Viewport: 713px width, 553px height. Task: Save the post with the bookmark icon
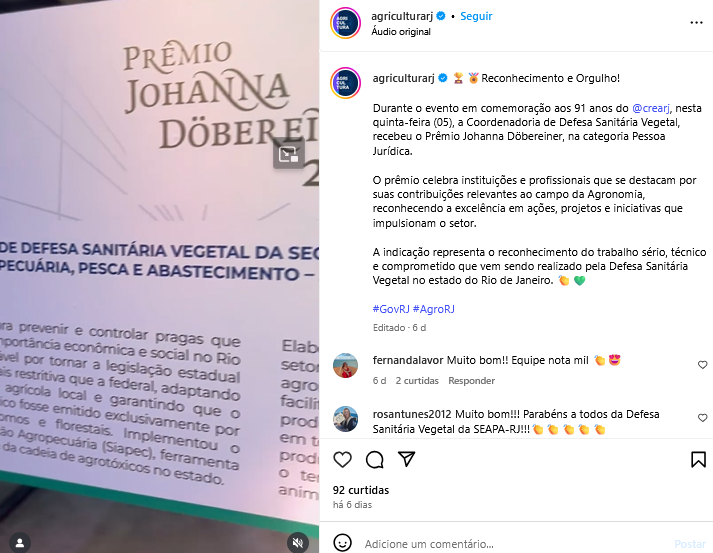[698, 460]
